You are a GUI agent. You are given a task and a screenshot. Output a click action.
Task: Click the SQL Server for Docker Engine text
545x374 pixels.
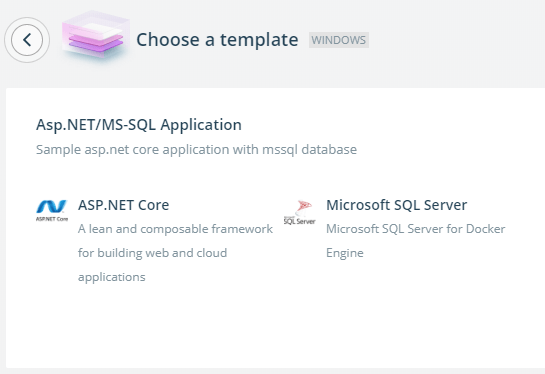pos(415,241)
